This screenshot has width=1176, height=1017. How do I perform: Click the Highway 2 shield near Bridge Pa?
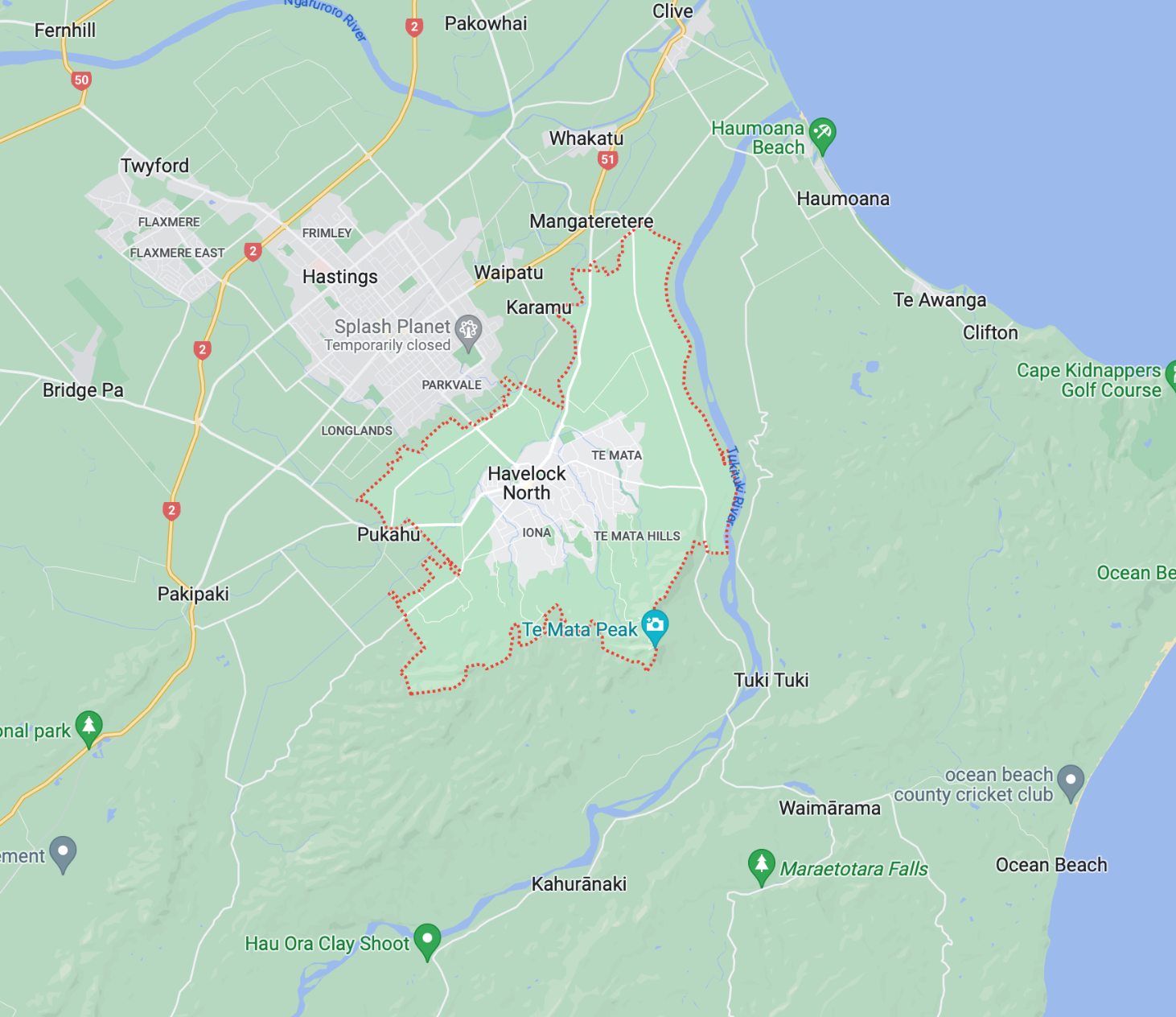(203, 350)
